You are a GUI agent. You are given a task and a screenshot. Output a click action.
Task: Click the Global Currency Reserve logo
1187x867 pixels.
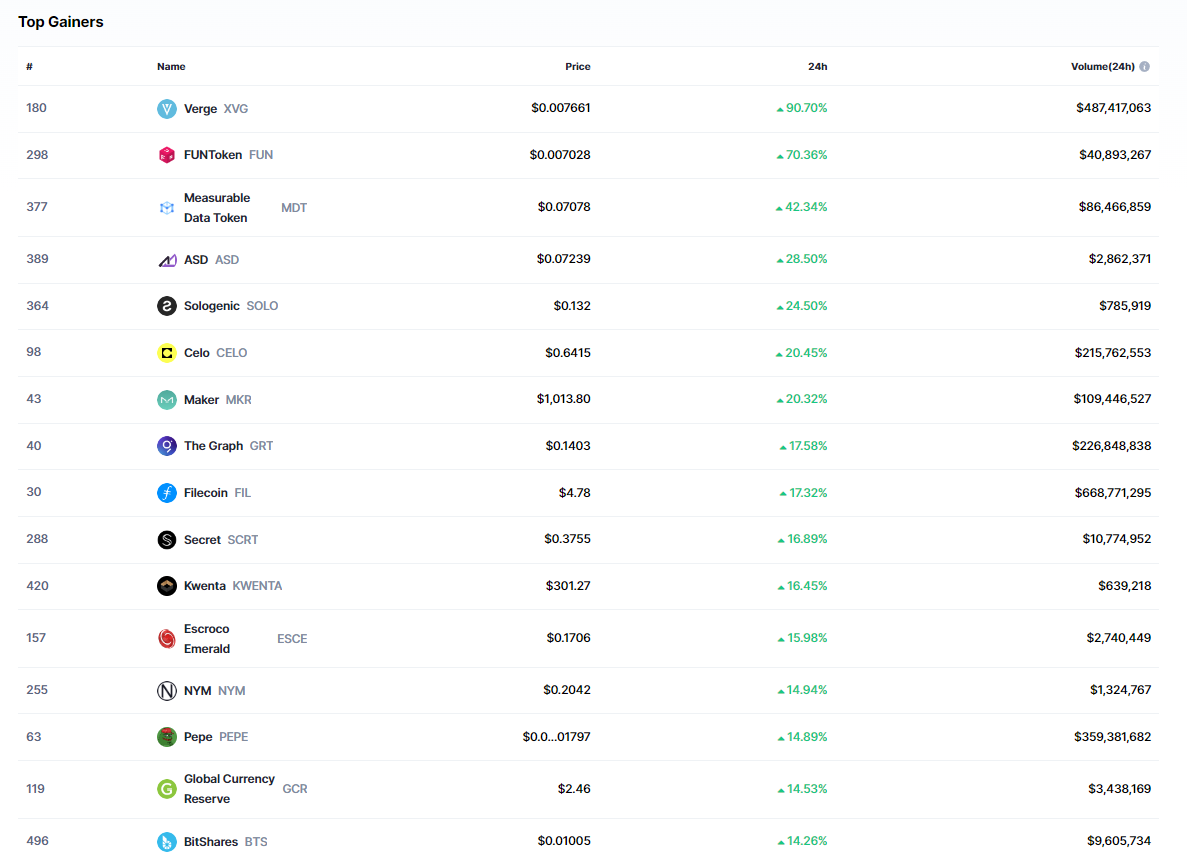[x=167, y=789]
